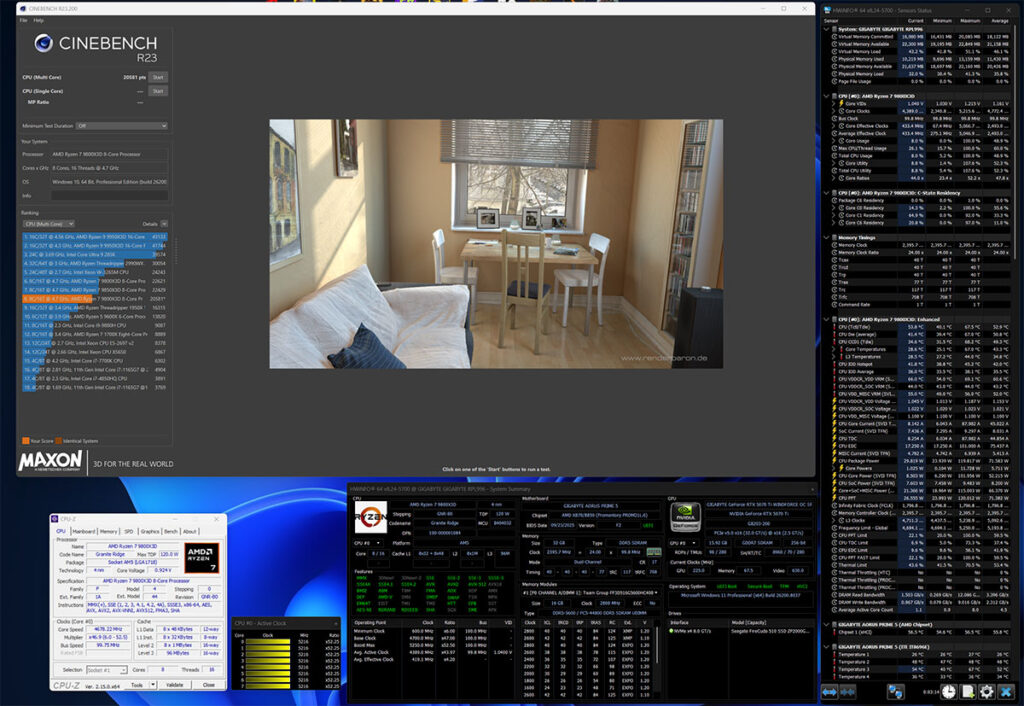Click the HWiNFO collapse columns arrow icon
This screenshot has height=706, width=1024.
click(x=849, y=692)
